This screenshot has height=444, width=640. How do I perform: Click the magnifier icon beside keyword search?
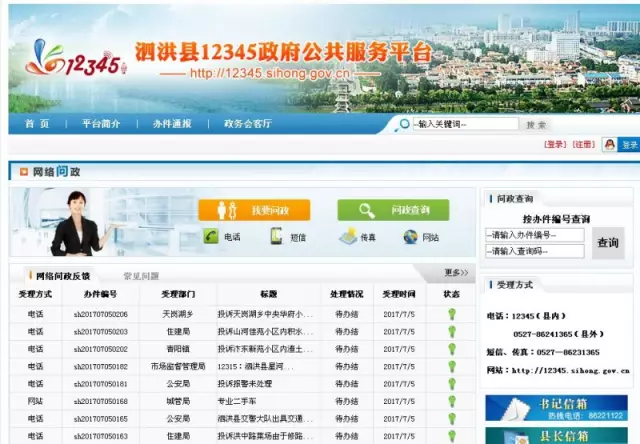[x=405, y=124]
